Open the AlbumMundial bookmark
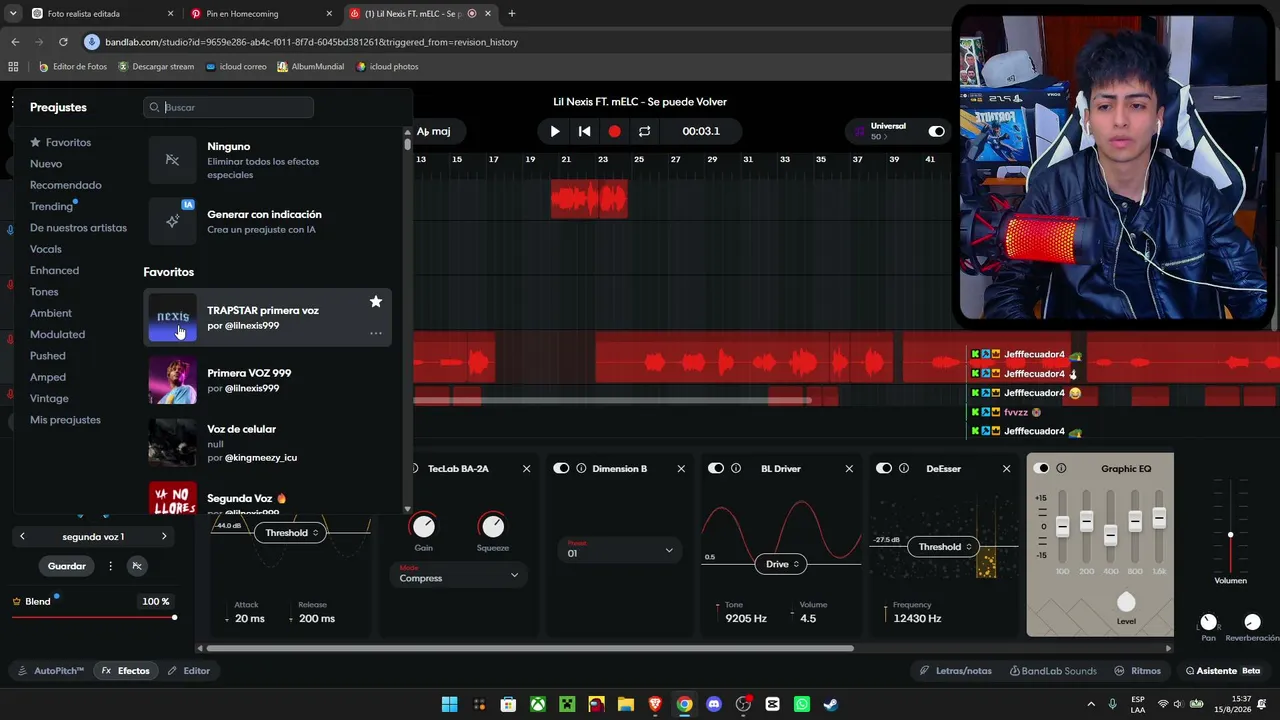 pos(311,67)
